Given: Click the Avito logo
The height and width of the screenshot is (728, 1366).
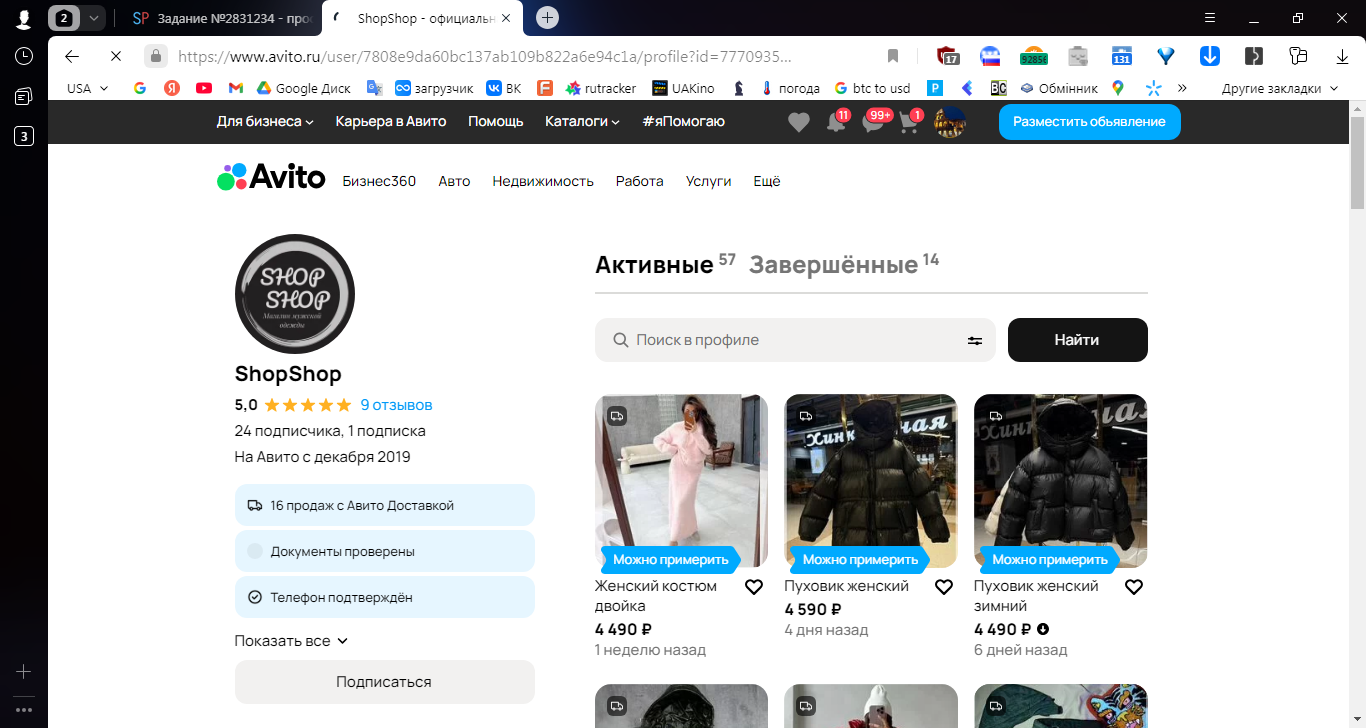Looking at the screenshot, I should [271, 178].
